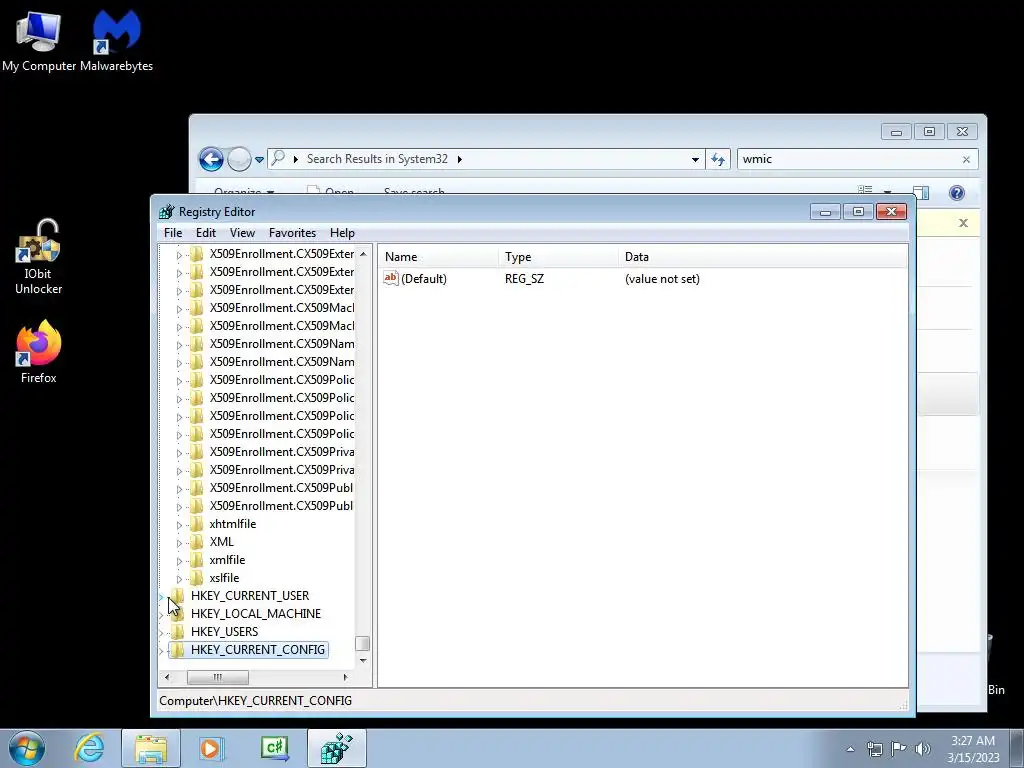Open the File menu in Registry Editor
This screenshot has width=1024, height=768.
click(173, 232)
